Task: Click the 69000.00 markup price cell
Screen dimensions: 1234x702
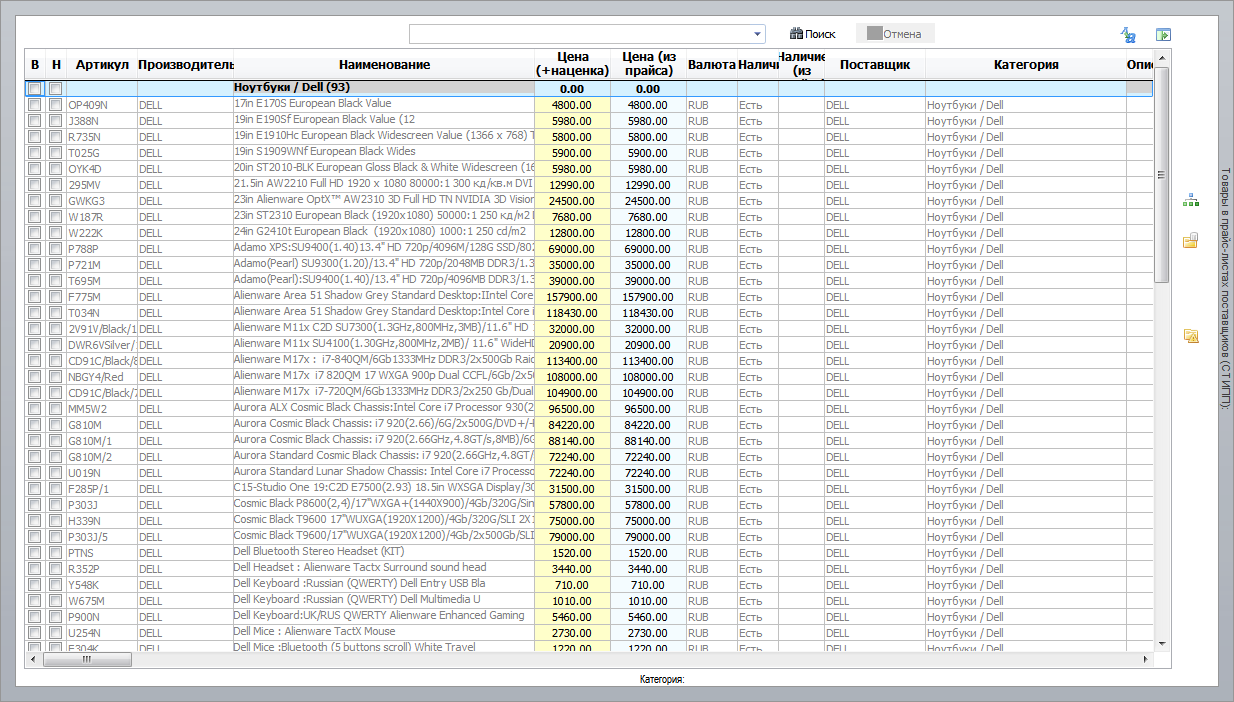Action: [x=572, y=248]
